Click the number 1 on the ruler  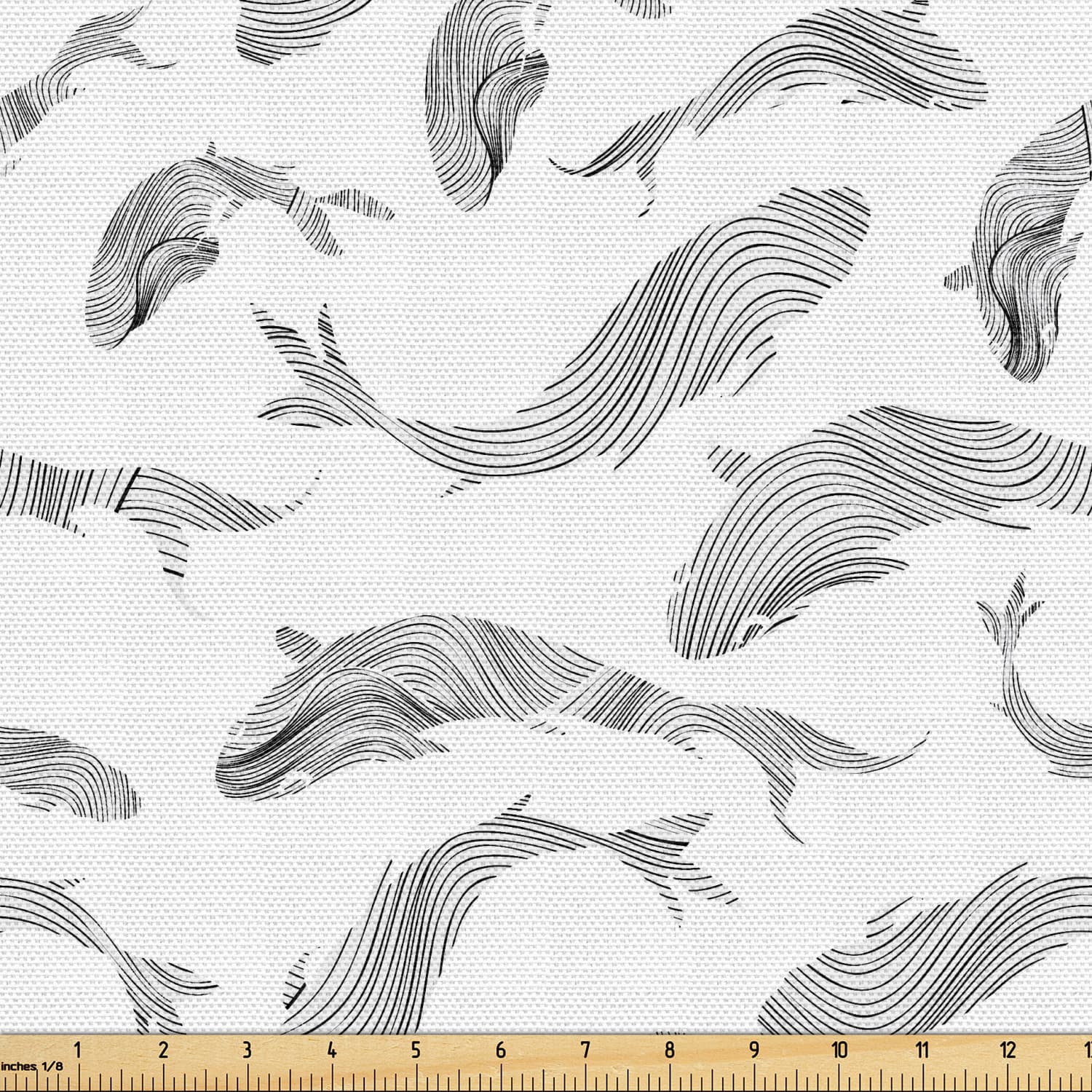[x=79, y=1049]
